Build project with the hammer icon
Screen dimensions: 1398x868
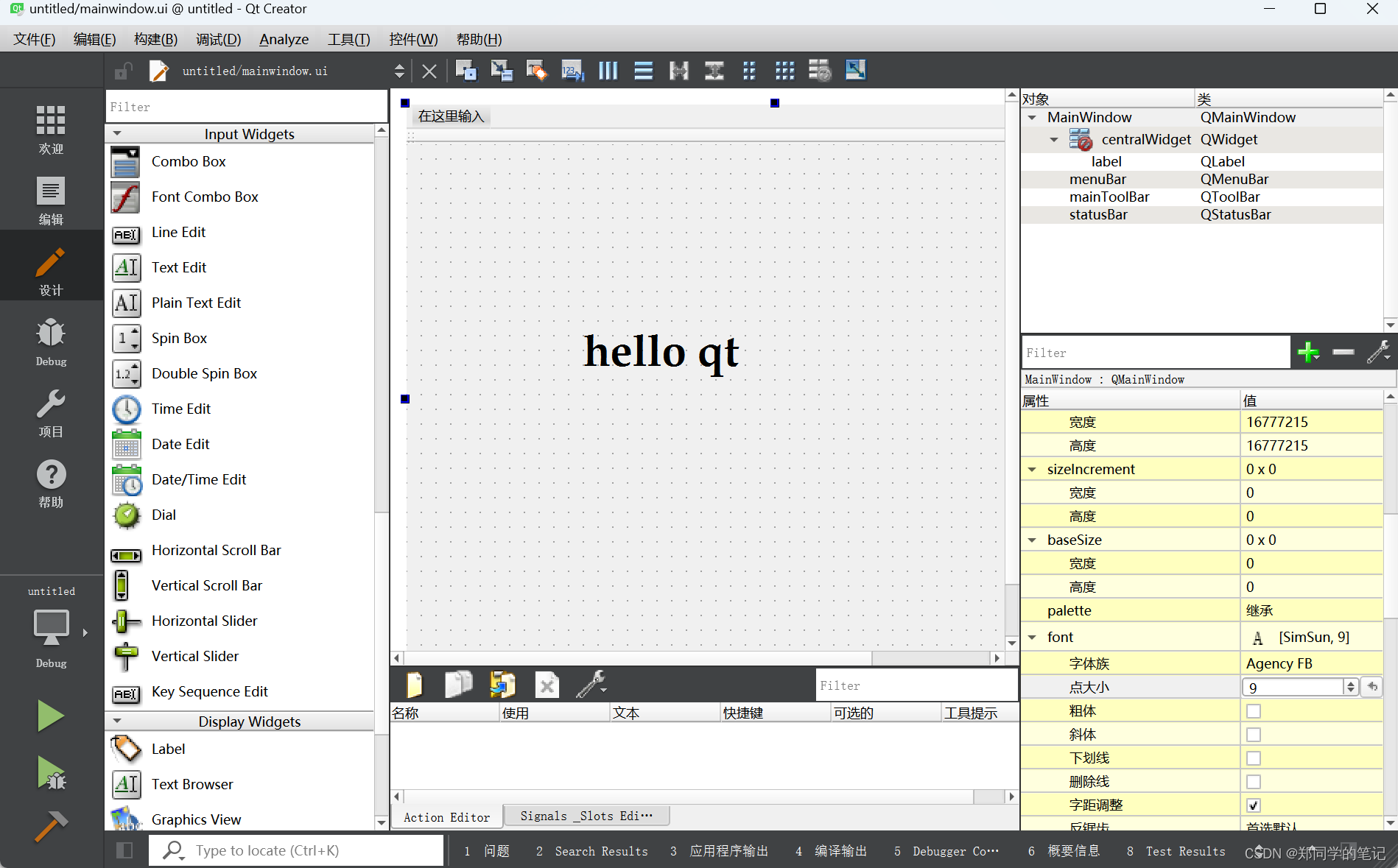(51, 826)
